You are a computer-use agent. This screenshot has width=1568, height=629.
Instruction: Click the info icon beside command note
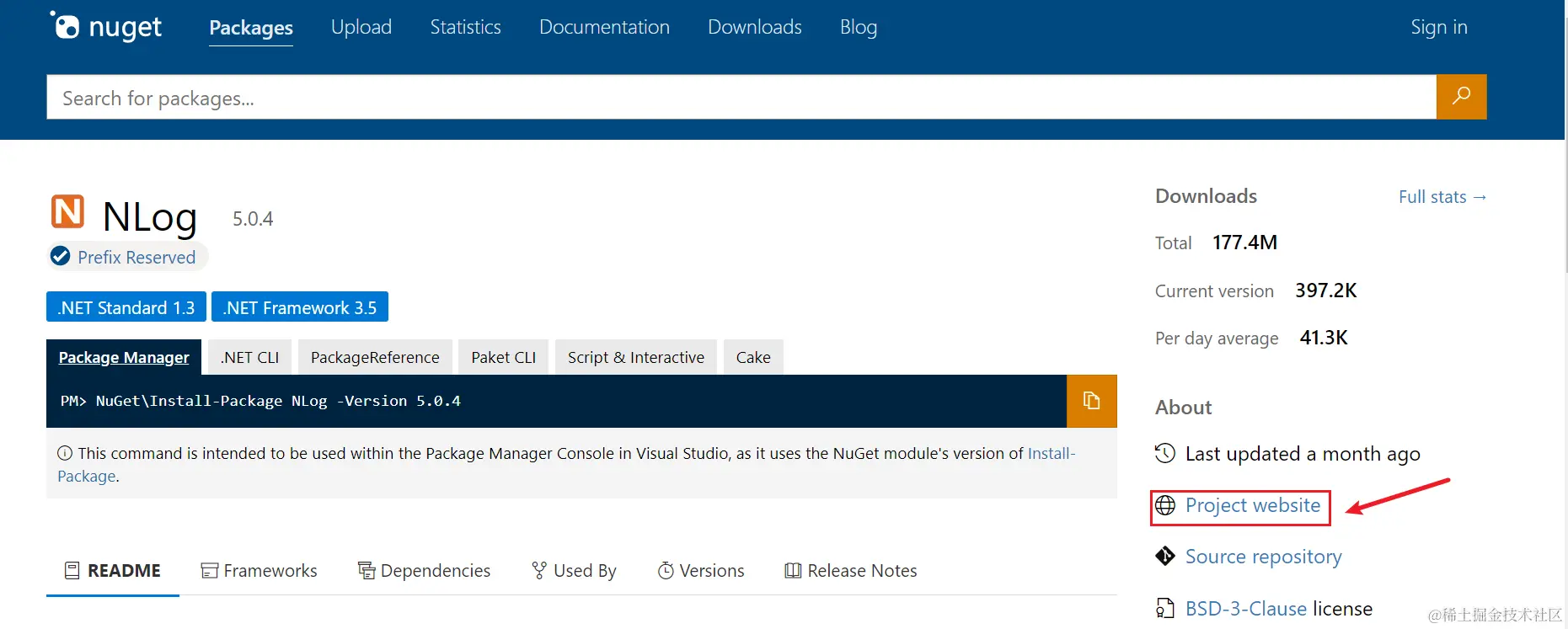point(65,453)
